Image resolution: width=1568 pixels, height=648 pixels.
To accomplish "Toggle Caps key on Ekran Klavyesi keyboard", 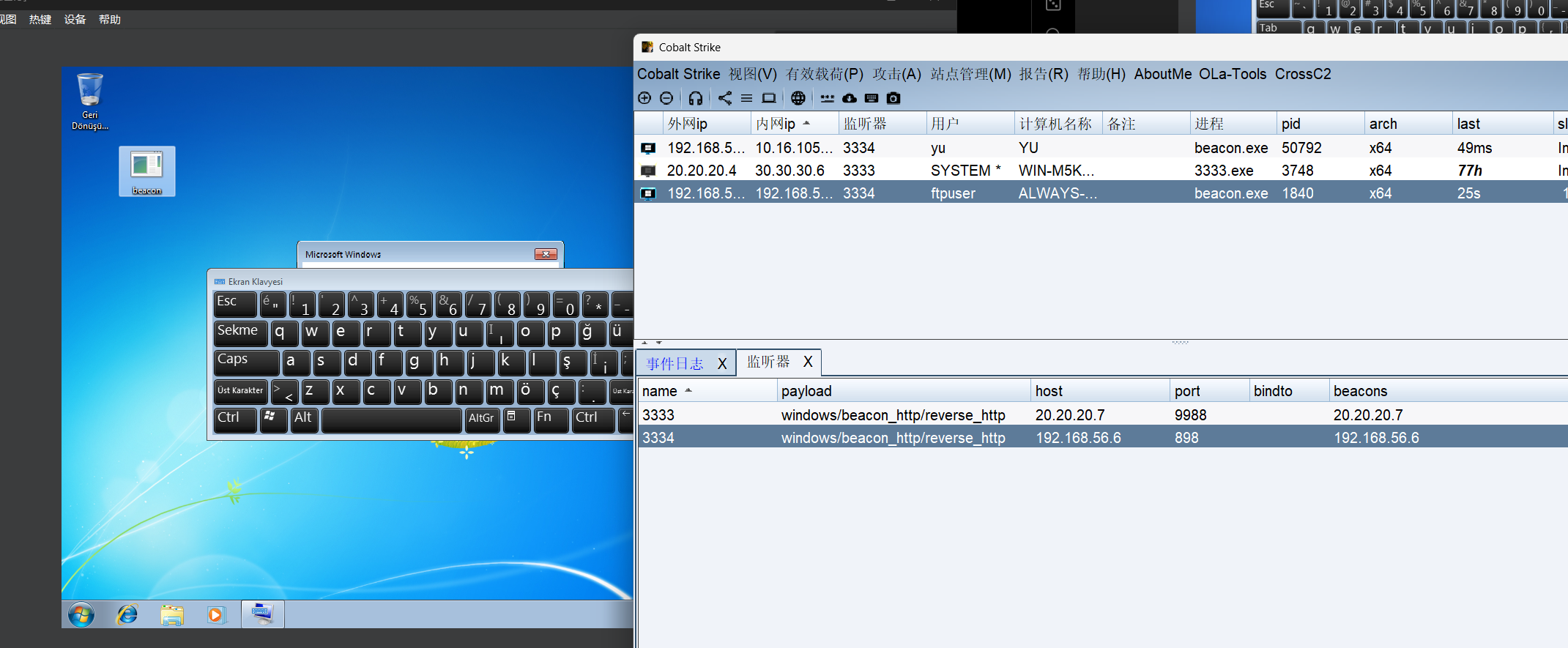I will click(246, 361).
